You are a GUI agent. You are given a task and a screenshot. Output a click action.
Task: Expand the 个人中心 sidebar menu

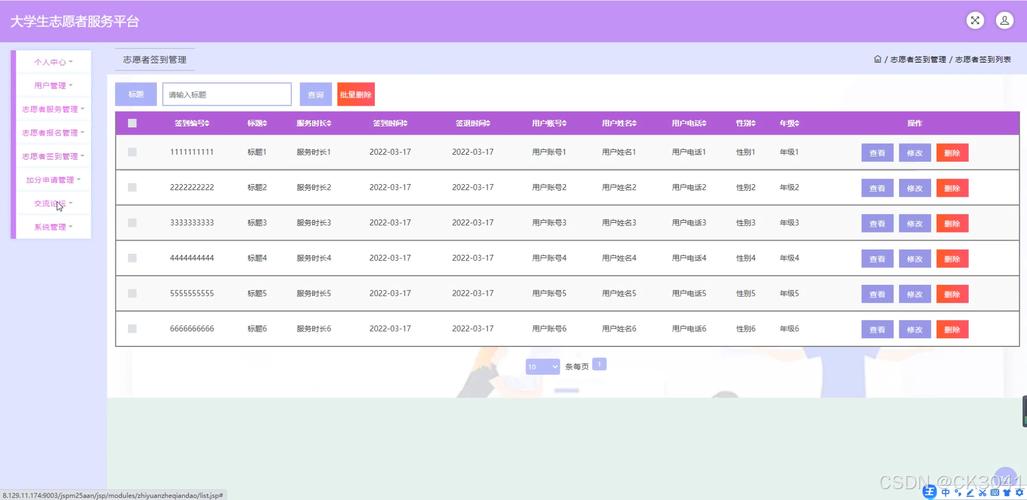pyautogui.click(x=53, y=62)
